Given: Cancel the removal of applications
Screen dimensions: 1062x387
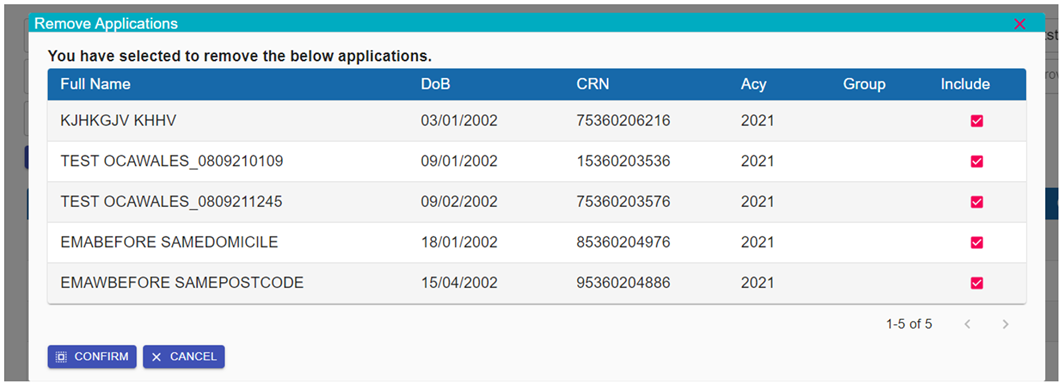Looking at the screenshot, I should tap(184, 357).
